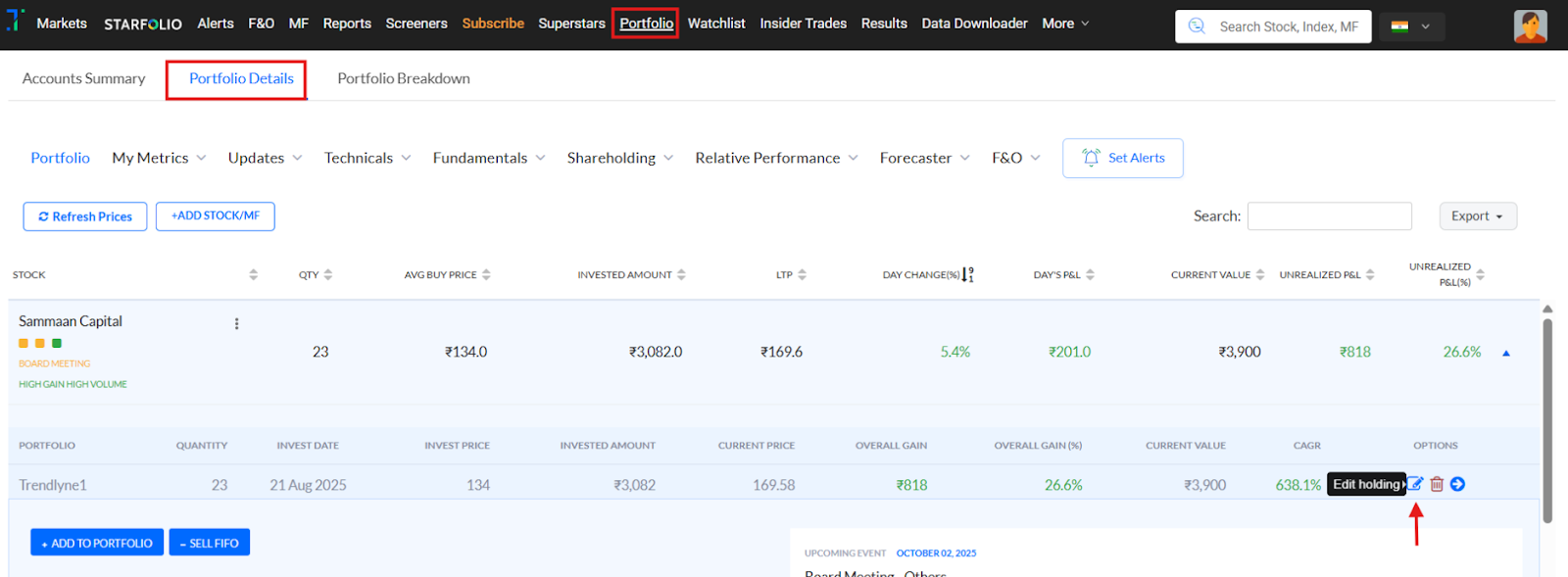
Task: Open STARFOLIO in top navigation
Action: 143,24
